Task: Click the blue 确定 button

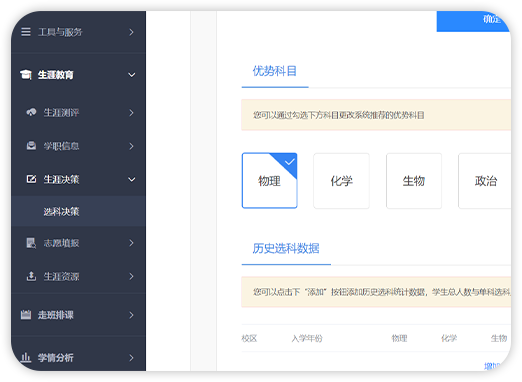Action: click(x=473, y=21)
